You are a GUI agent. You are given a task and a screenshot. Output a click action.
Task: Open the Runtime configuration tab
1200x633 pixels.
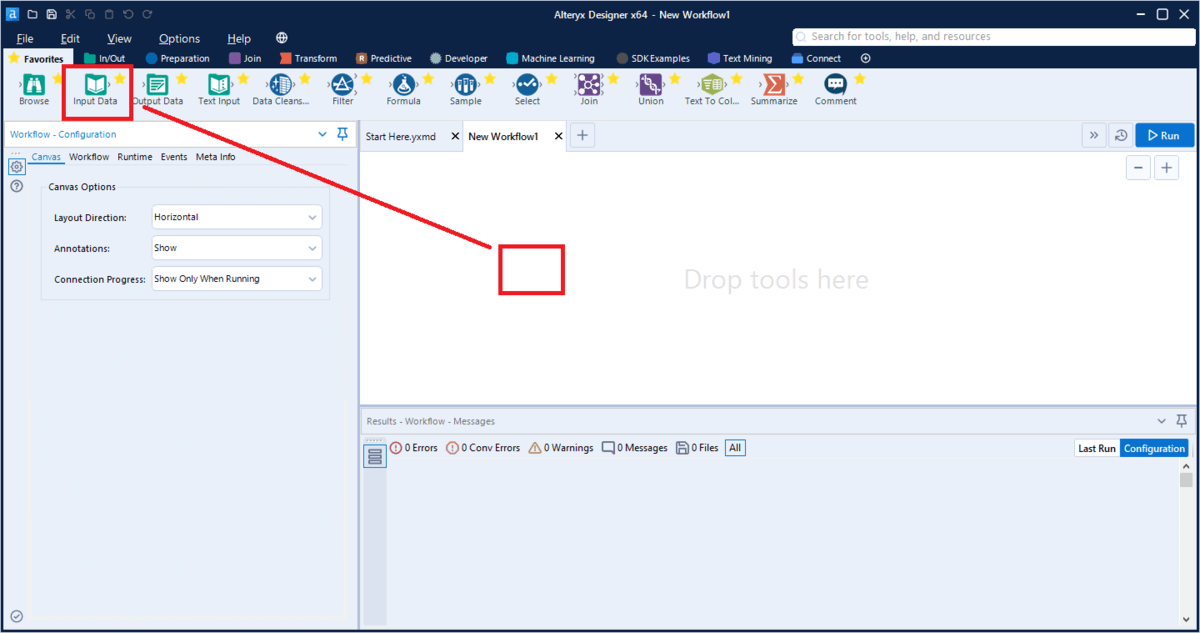point(135,157)
